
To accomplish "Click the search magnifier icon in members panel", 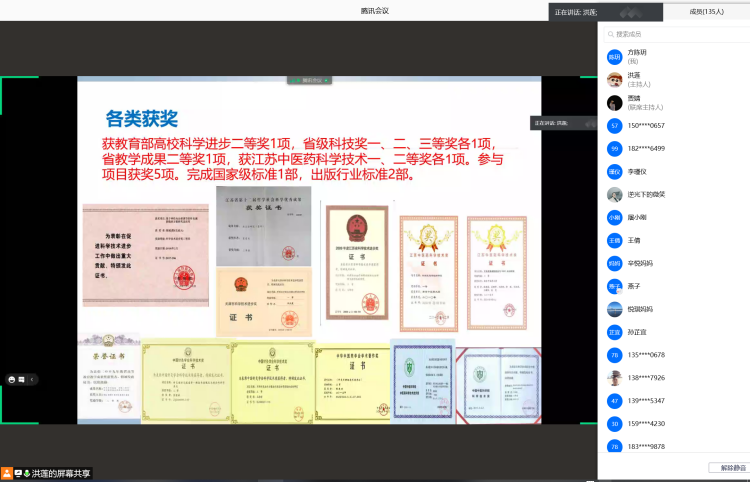I will coord(611,34).
